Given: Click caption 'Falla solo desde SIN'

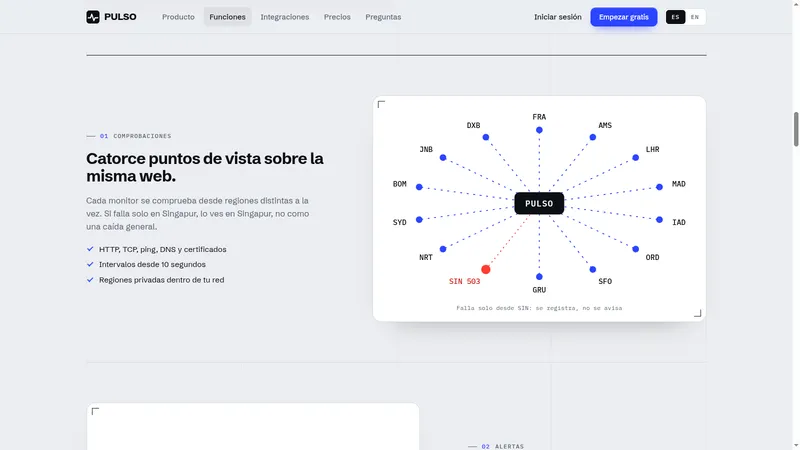Looking at the screenshot, I should (539, 308).
